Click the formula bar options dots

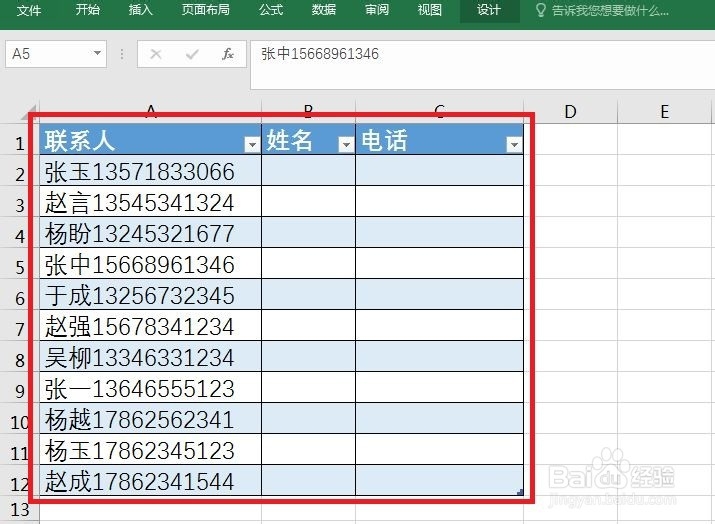(122, 54)
